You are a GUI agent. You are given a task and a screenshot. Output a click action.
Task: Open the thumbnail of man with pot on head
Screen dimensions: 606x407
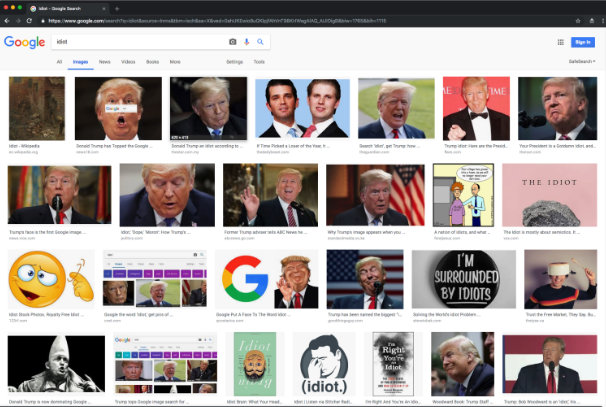560,279
